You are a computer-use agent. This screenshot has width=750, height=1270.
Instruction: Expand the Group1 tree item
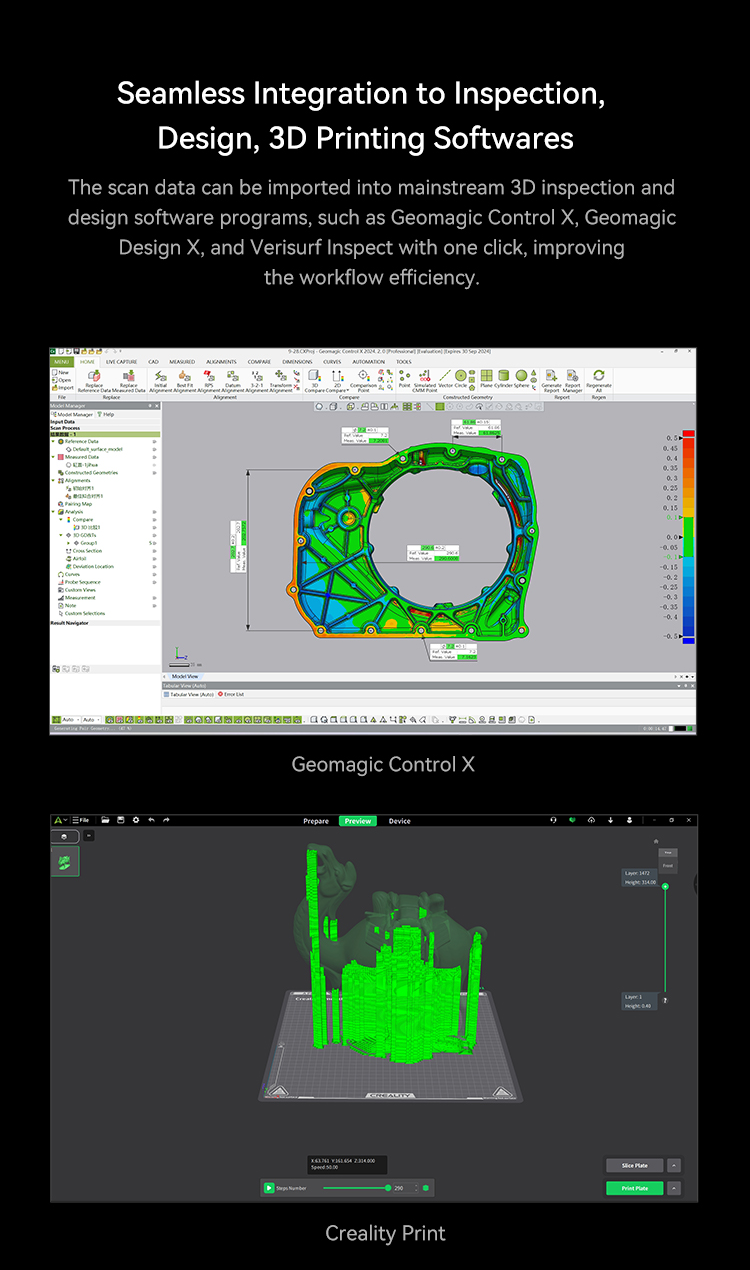69,543
